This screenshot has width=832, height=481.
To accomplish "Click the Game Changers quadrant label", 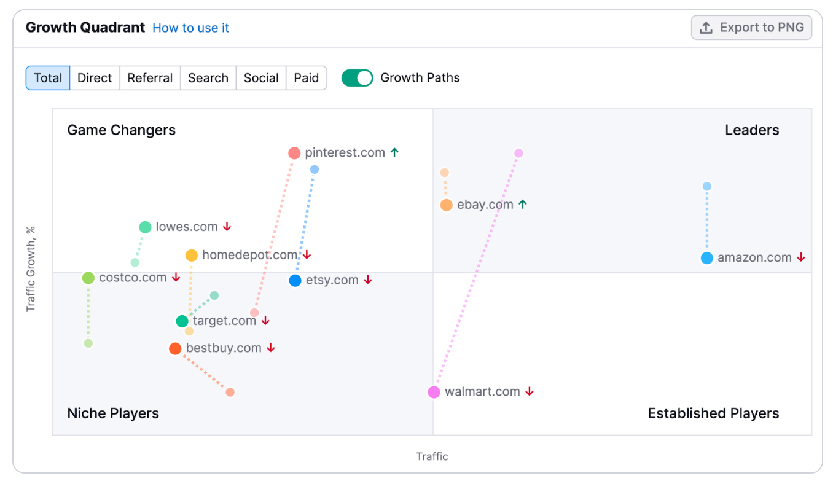I will pyautogui.click(x=121, y=130).
